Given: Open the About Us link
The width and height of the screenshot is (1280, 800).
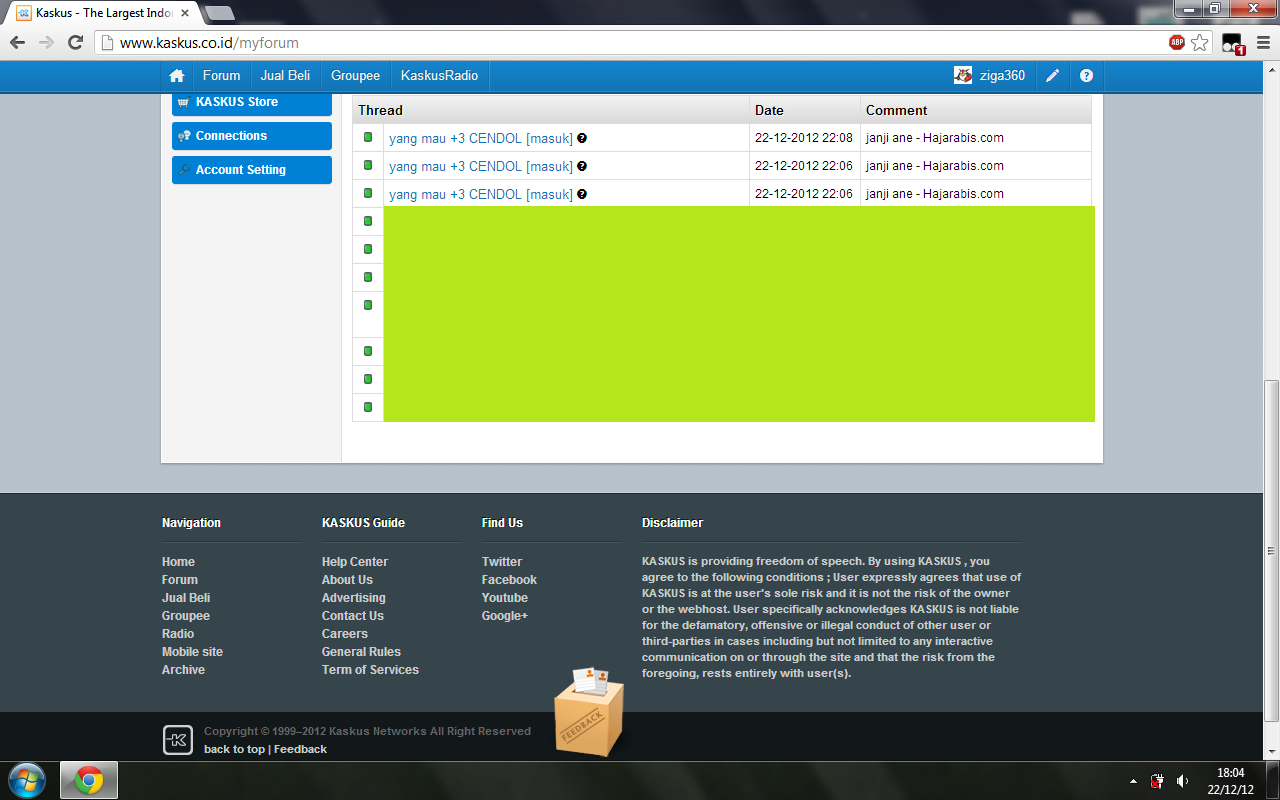Looking at the screenshot, I should [x=347, y=580].
